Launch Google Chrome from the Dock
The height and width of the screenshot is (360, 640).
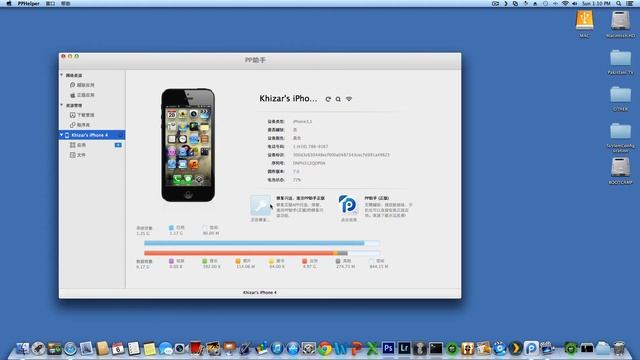pos(325,349)
